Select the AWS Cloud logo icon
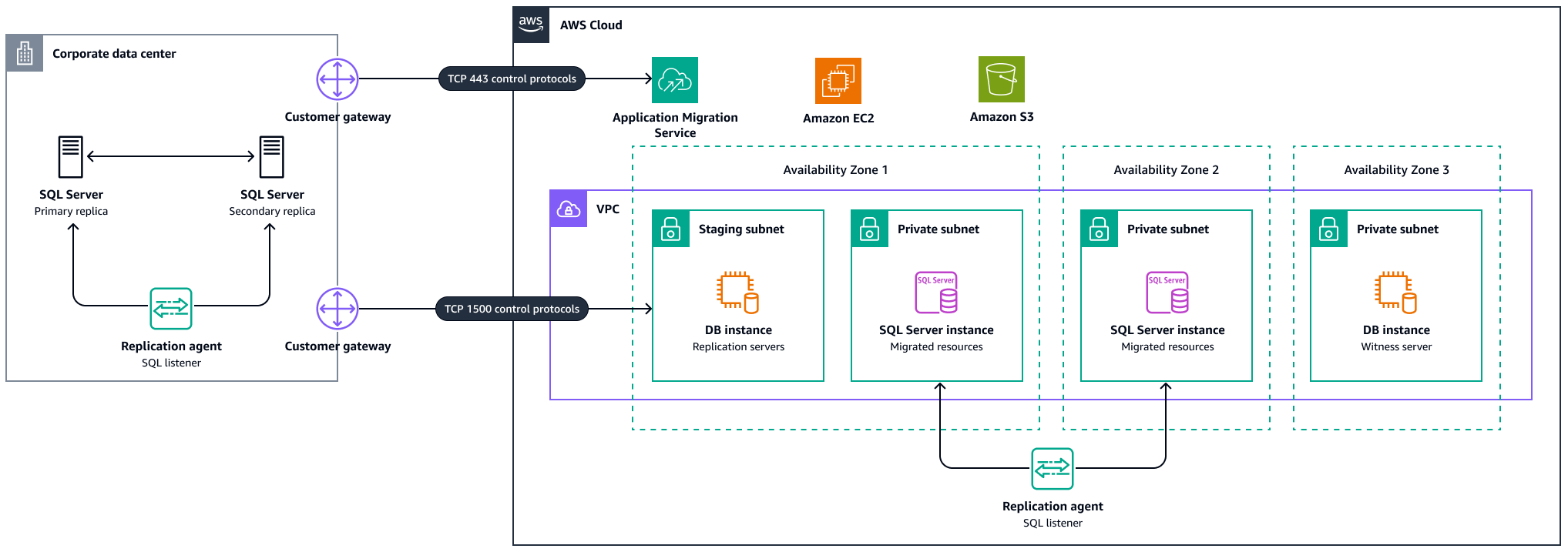 pos(531,25)
